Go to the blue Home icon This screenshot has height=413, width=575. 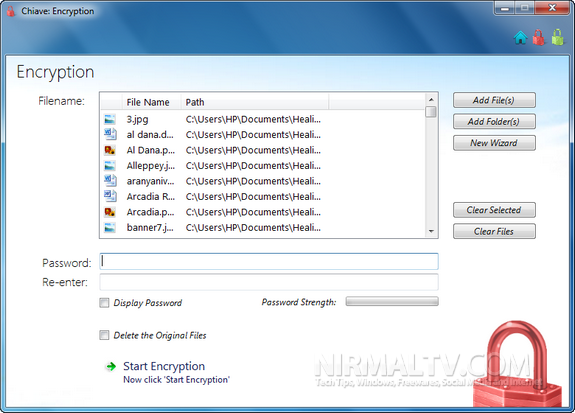pos(521,37)
